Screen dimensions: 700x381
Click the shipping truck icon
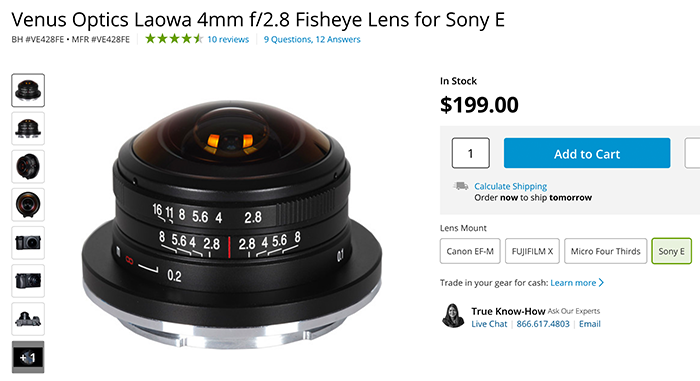461,186
